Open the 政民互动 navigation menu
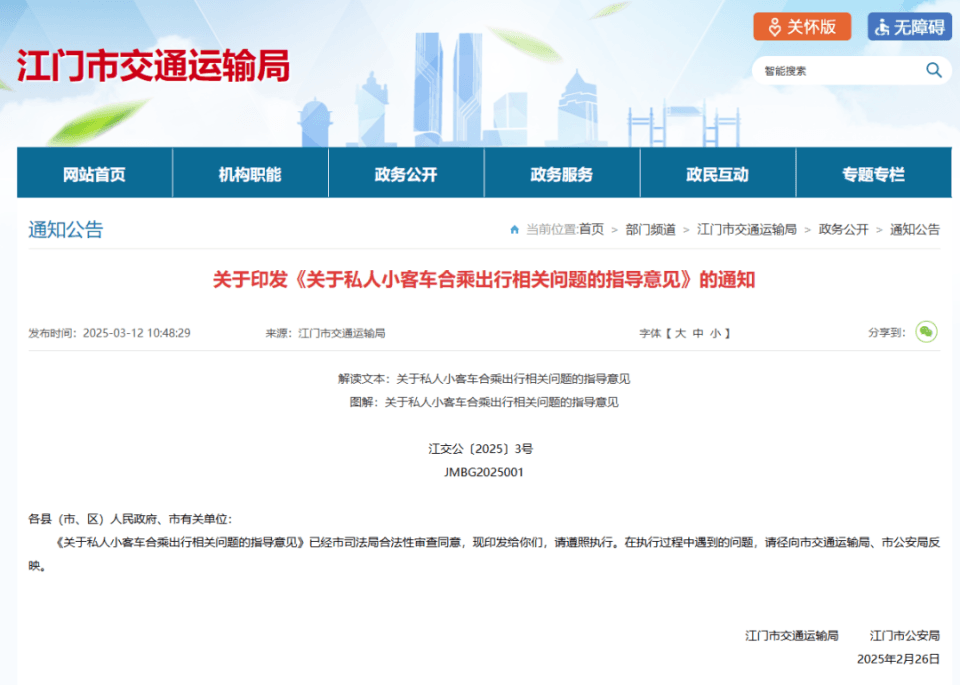The image size is (960, 685). pos(718,174)
